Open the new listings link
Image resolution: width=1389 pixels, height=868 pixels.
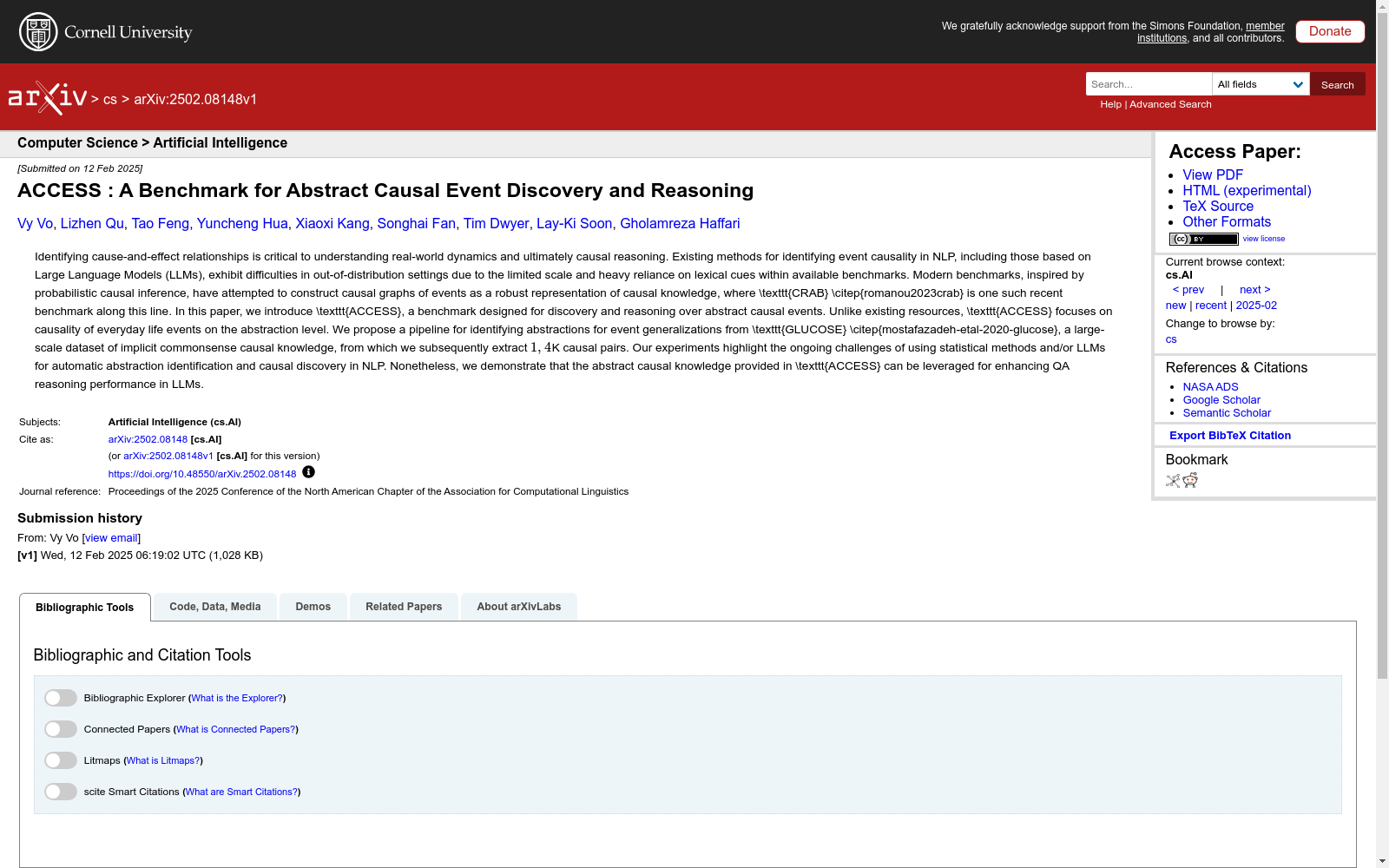1175,306
